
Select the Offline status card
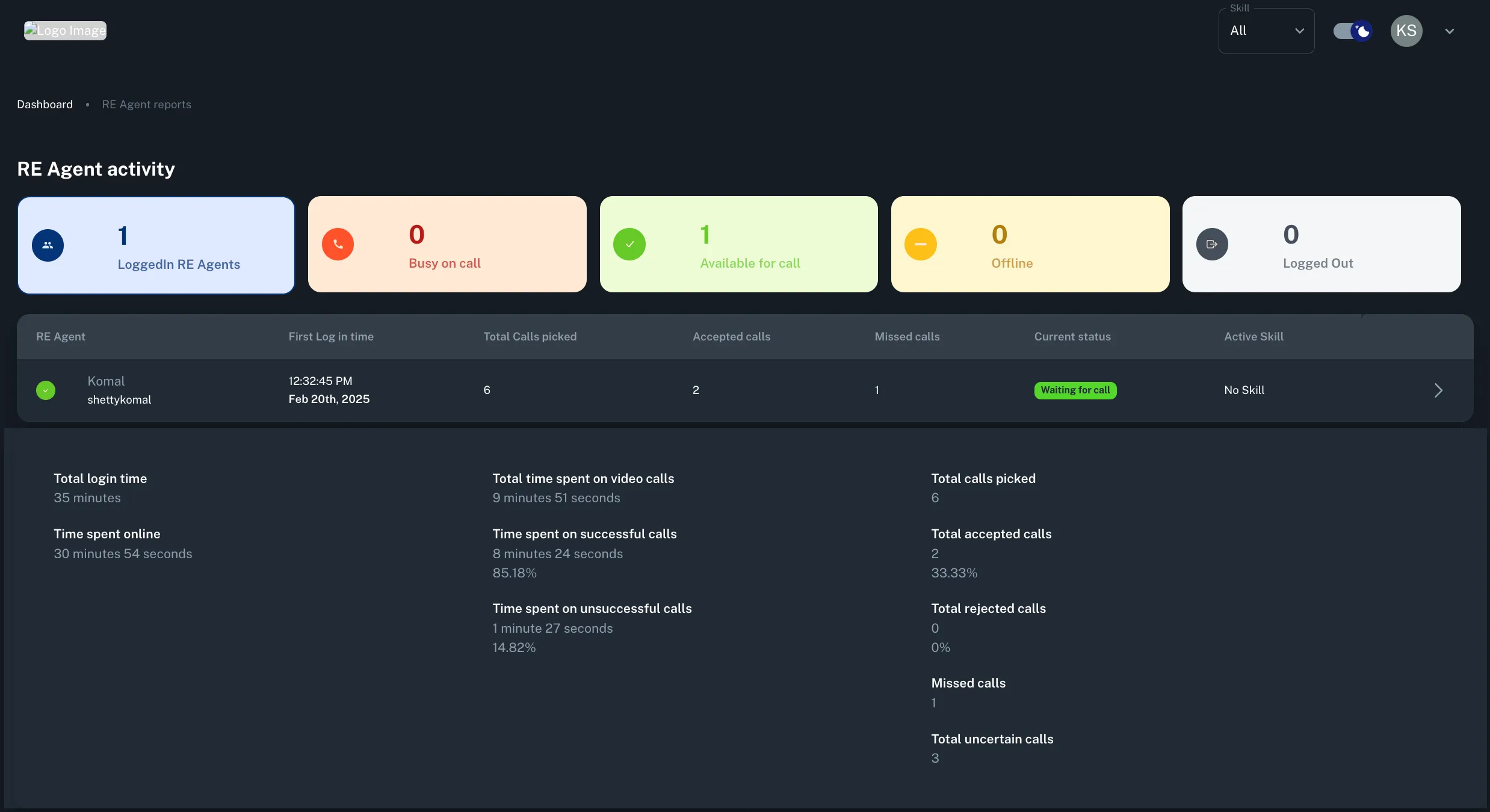(x=1030, y=244)
